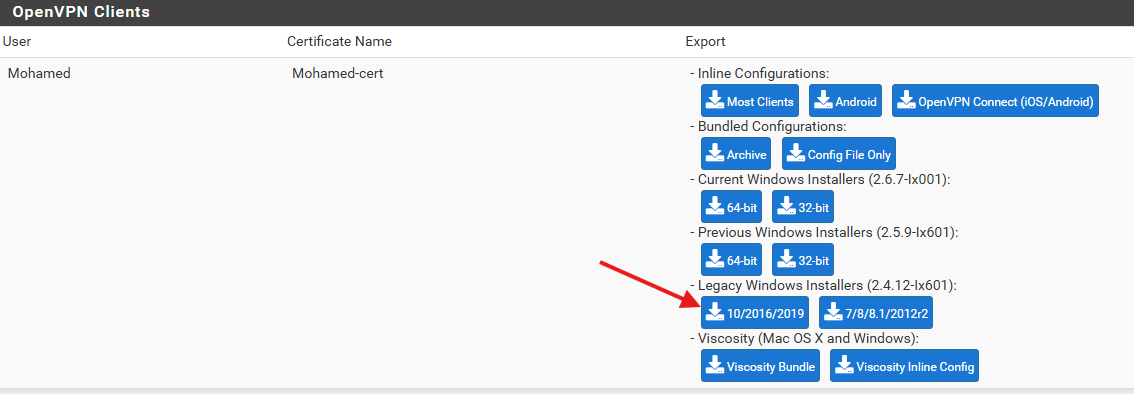The width and height of the screenshot is (1134, 394).
Task: Select the Mohamed user entry
Action: point(39,73)
